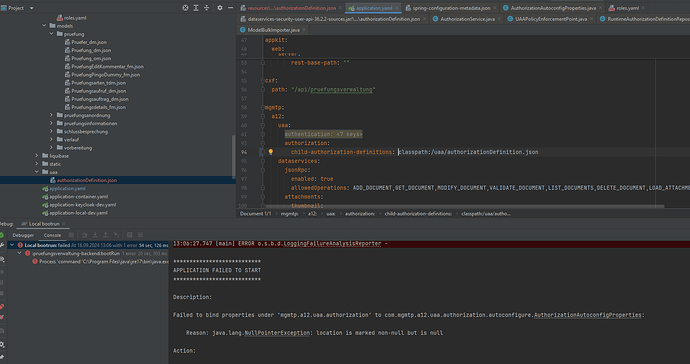690x364 pixels.
Task: Click authorization: breadcrumb
Action: [x=360, y=214]
